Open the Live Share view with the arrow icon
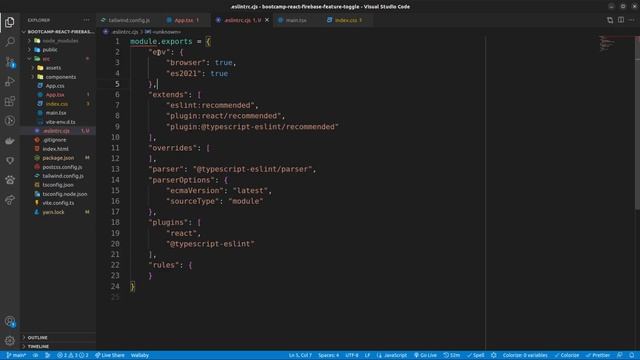This screenshot has width=640, height=360. click(x=10, y=200)
